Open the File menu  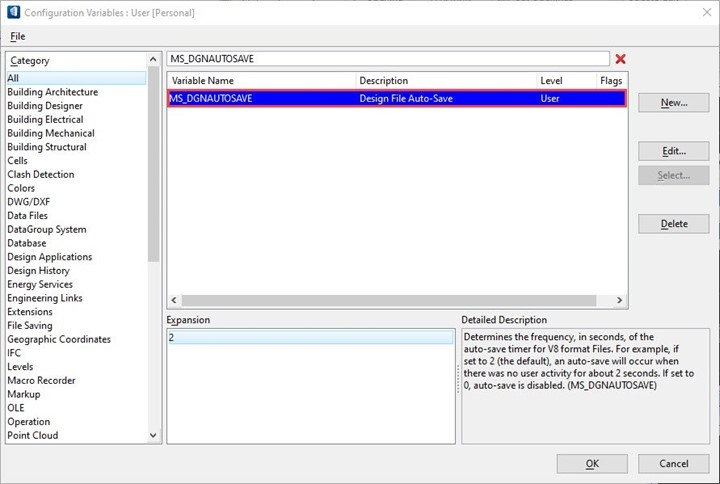point(18,36)
